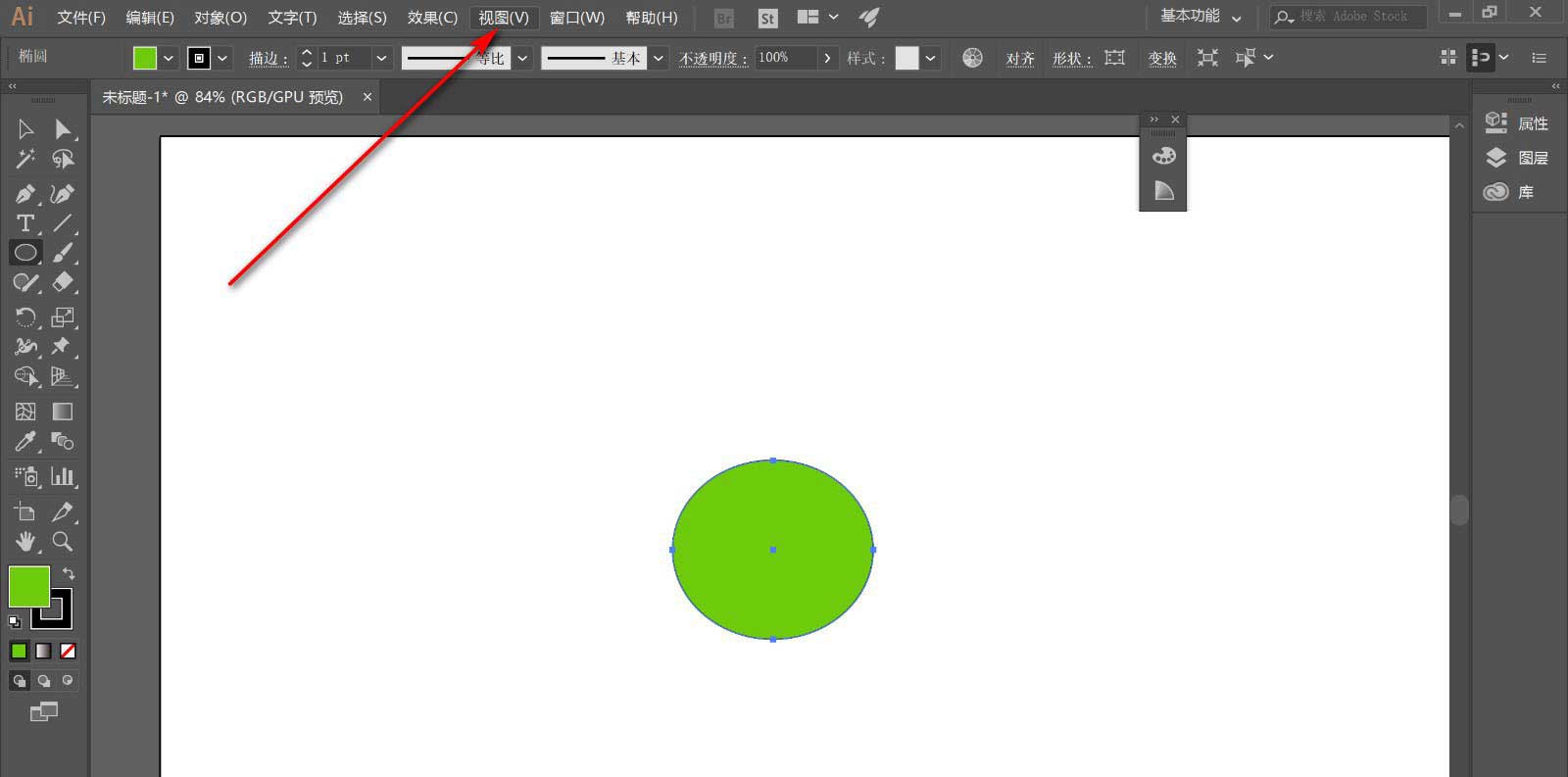Activate the Zoom magnifier tool

63,542
